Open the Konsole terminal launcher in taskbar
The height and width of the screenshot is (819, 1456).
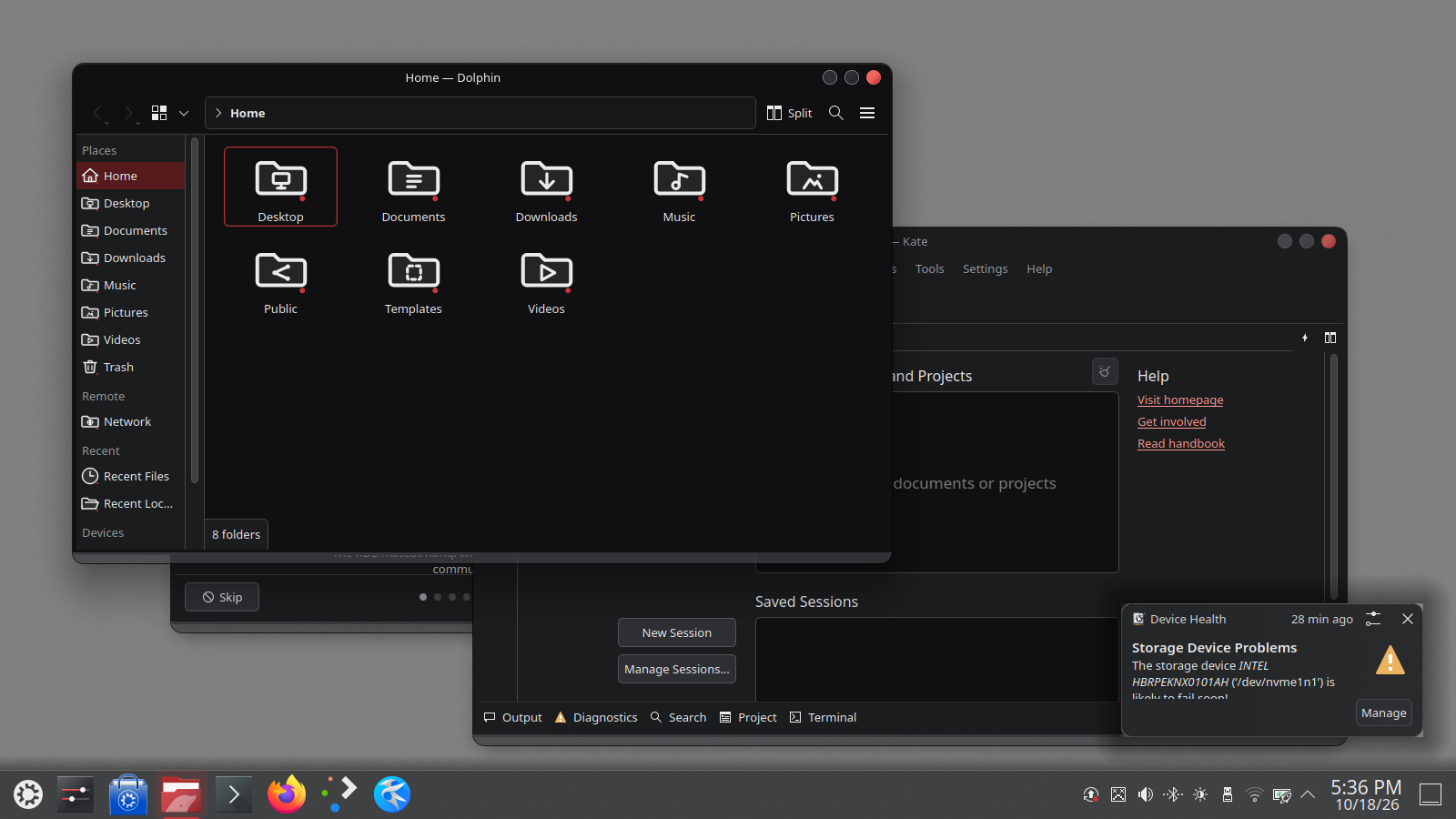click(x=234, y=794)
